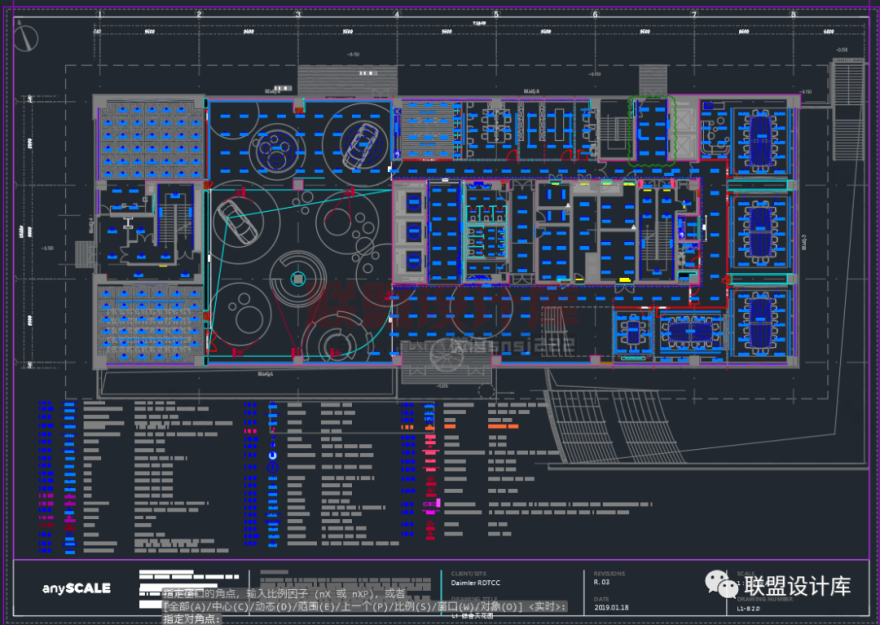The image size is (880, 625).
Task: Select the anySCALE logo in title block
Action: pyautogui.click(x=77, y=588)
